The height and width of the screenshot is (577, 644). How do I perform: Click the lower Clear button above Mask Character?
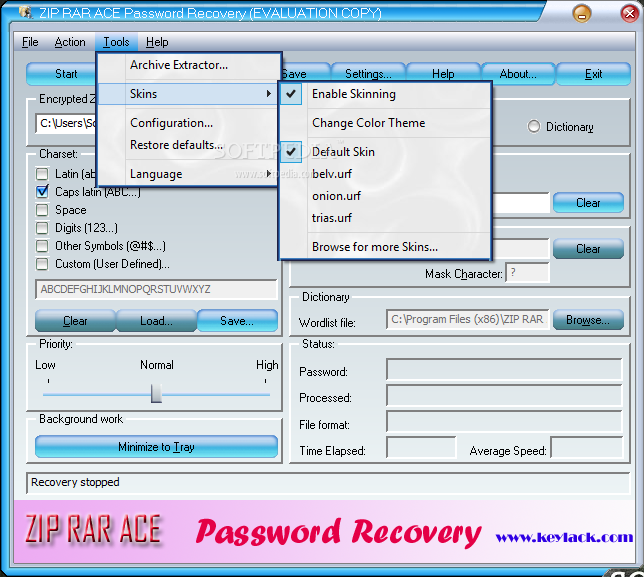coord(588,248)
